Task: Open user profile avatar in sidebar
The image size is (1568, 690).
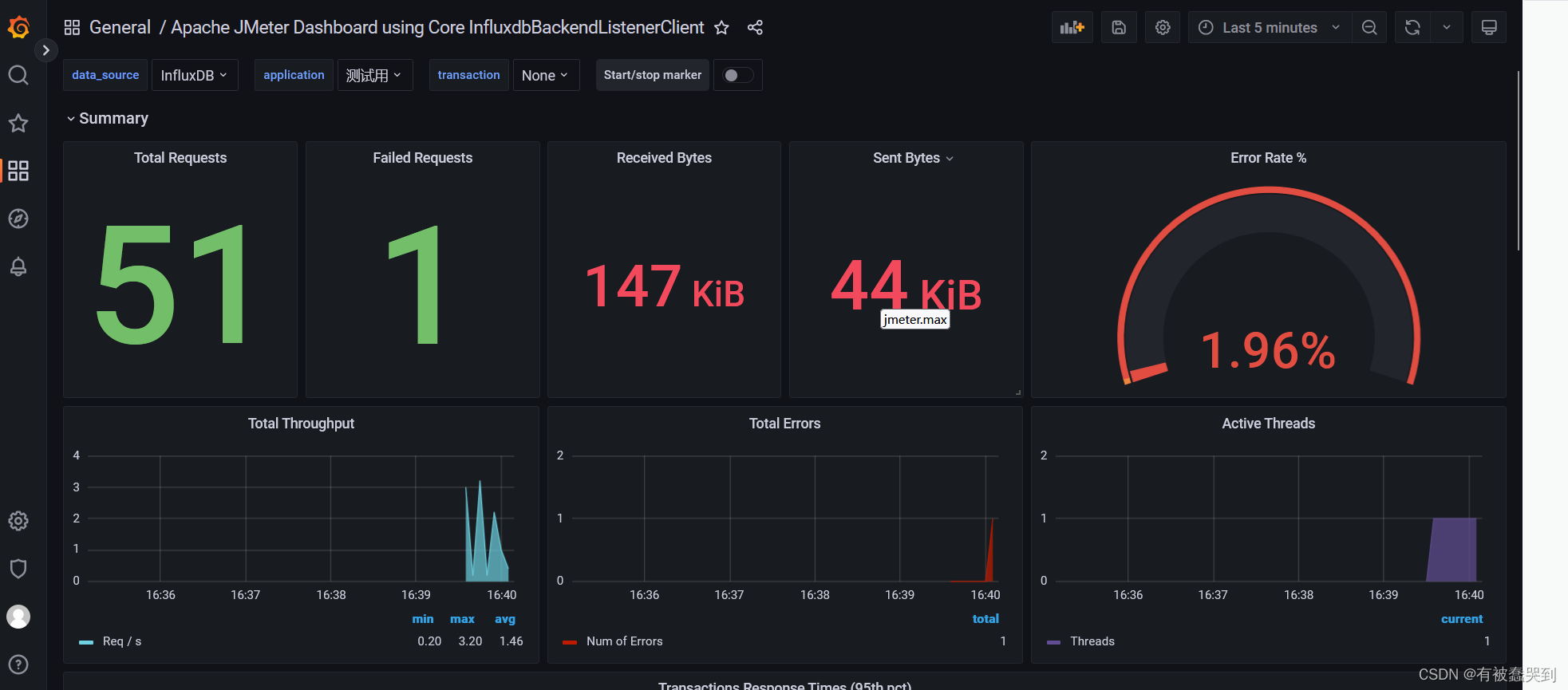Action: point(18,617)
